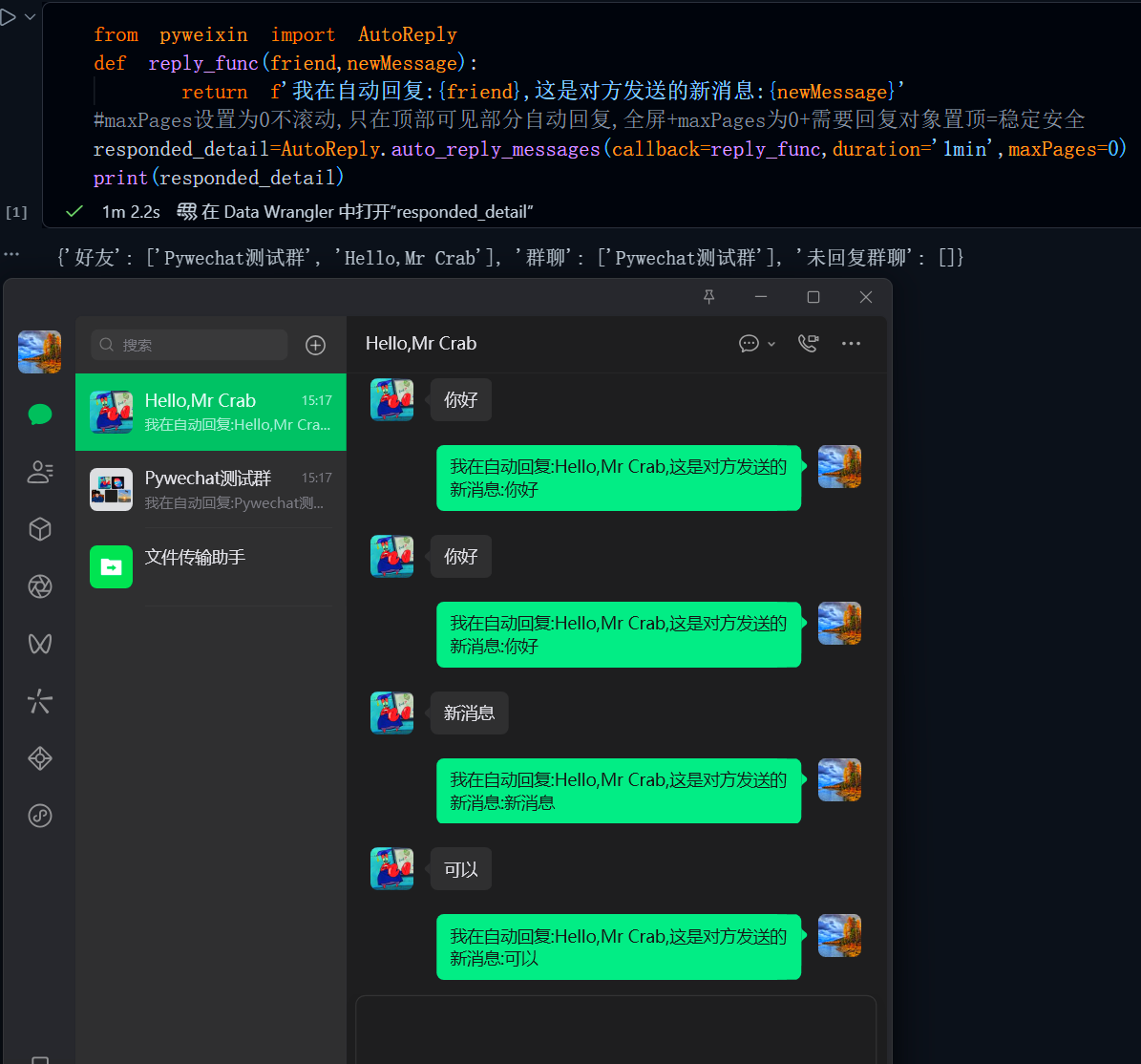Select the Pywechat测试群 conversation
The image size is (1141, 1064).
(x=211, y=489)
